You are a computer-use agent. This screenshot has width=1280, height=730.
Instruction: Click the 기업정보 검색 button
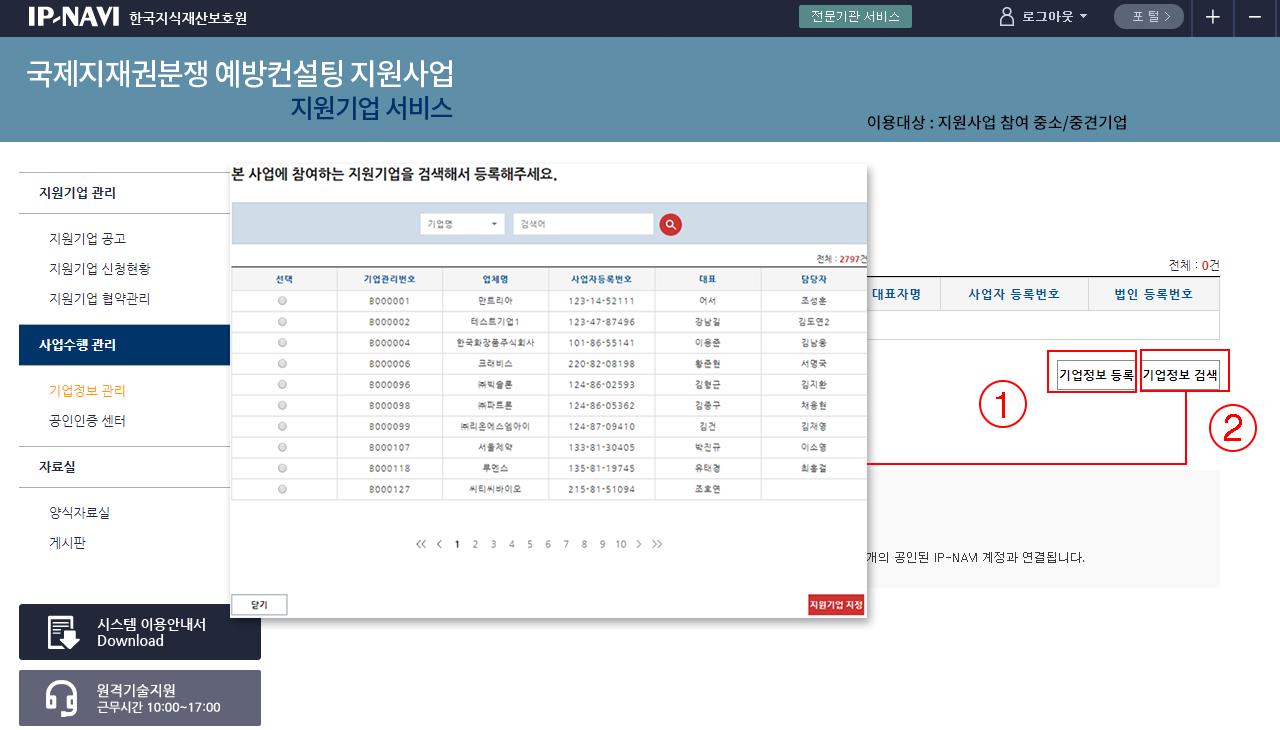pyautogui.click(x=1180, y=375)
